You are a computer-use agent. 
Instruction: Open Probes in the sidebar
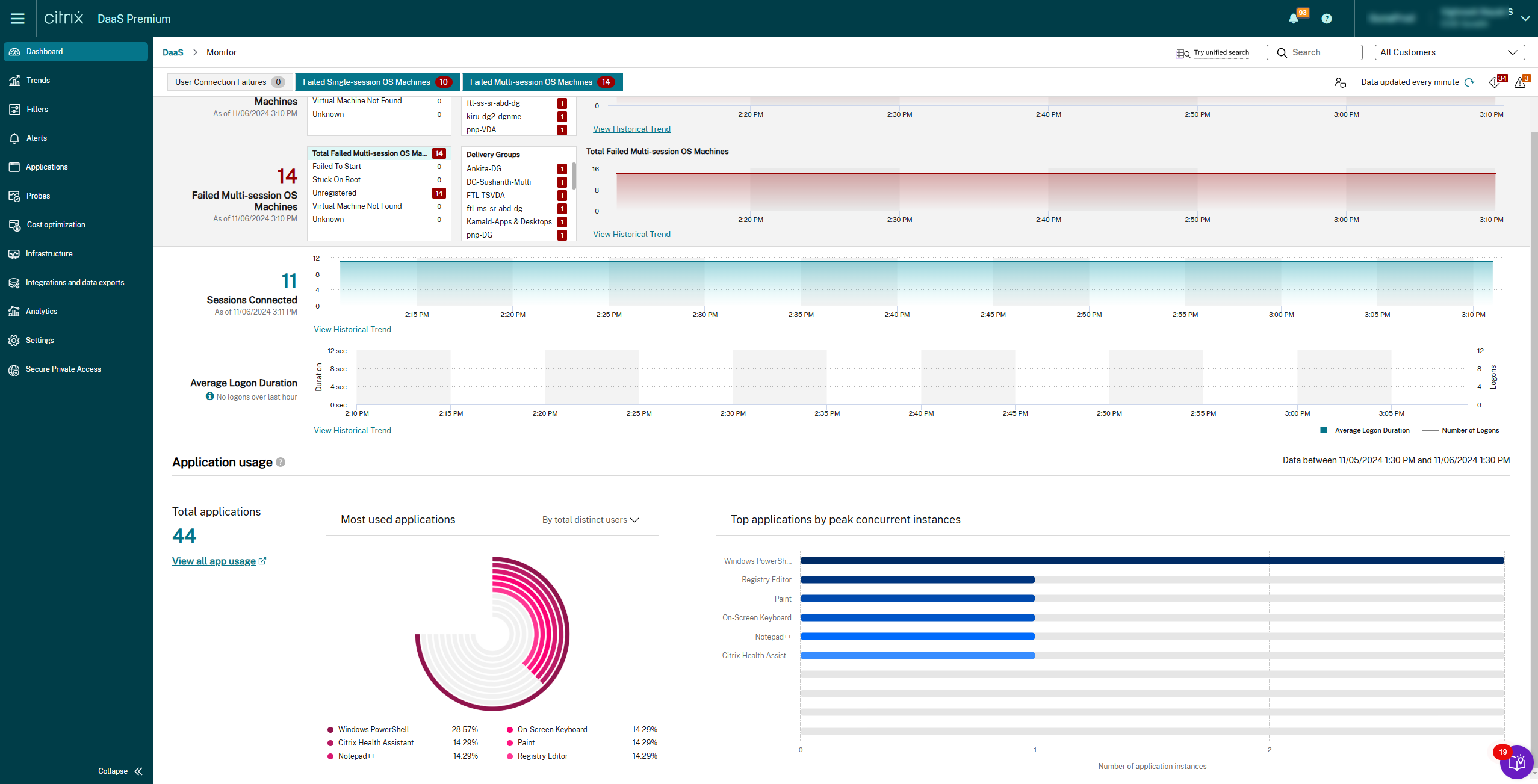click(76, 196)
